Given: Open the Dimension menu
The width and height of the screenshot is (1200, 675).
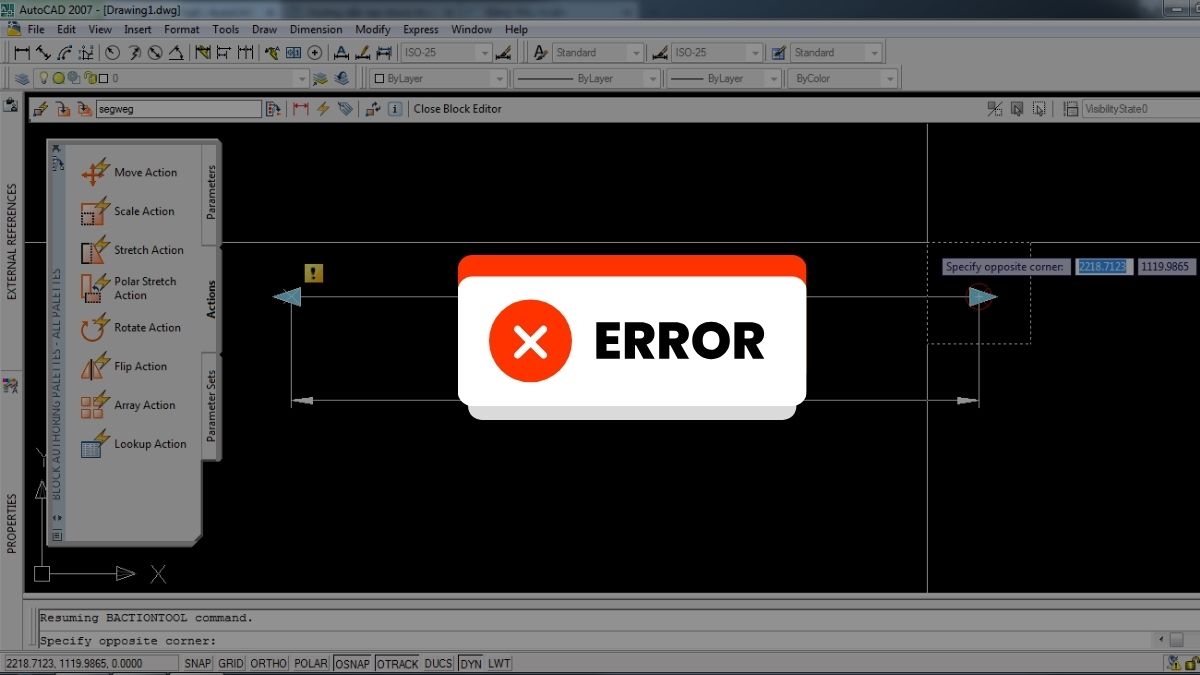Looking at the screenshot, I should point(316,30).
